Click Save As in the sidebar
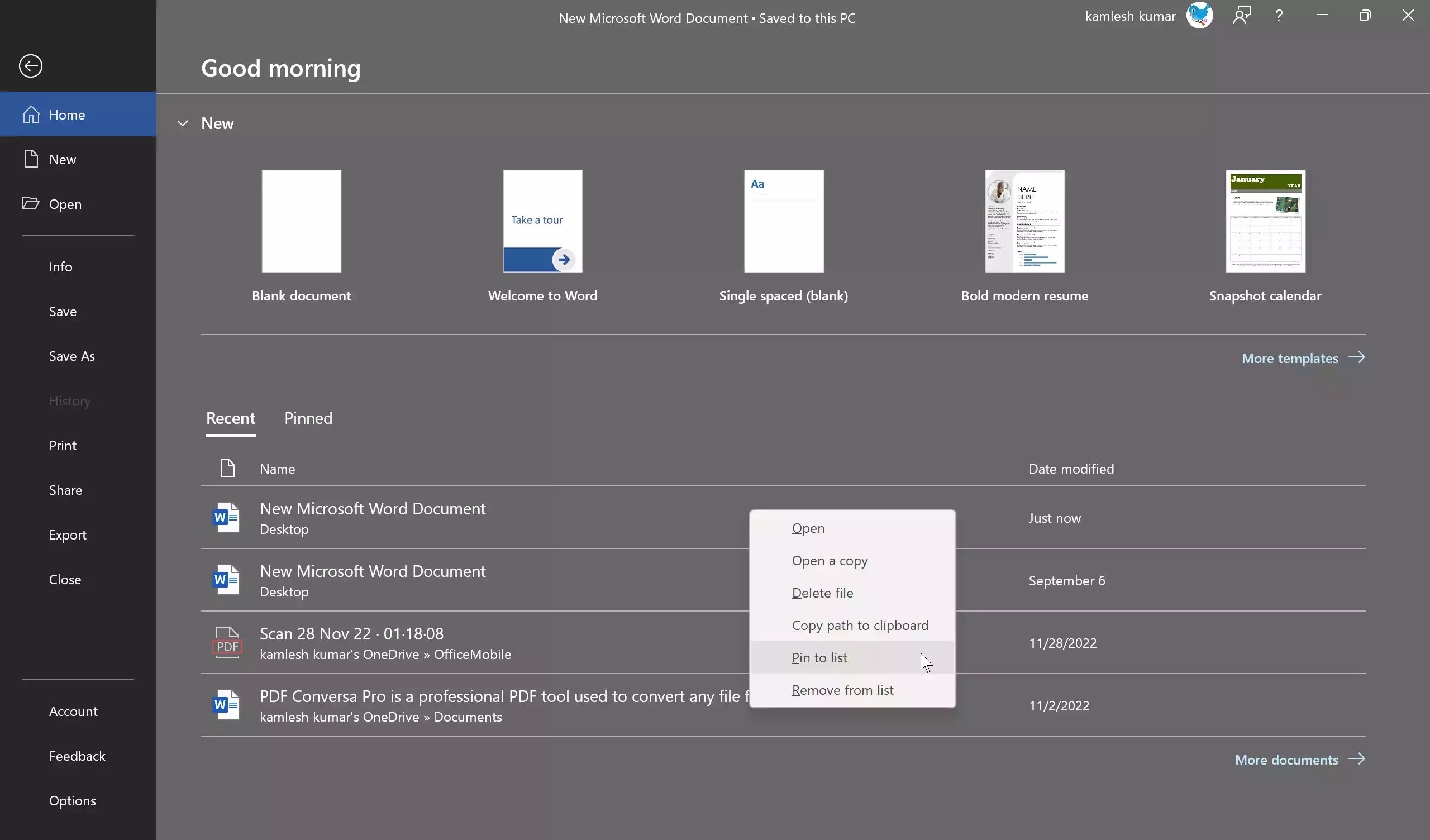The width and height of the screenshot is (1430, 840). pos(71,356)
